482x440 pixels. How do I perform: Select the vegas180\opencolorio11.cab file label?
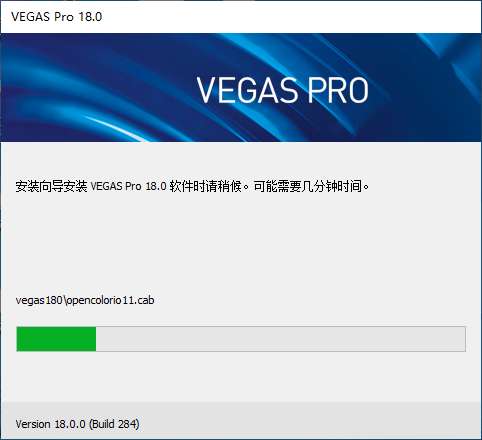point(85,300)
